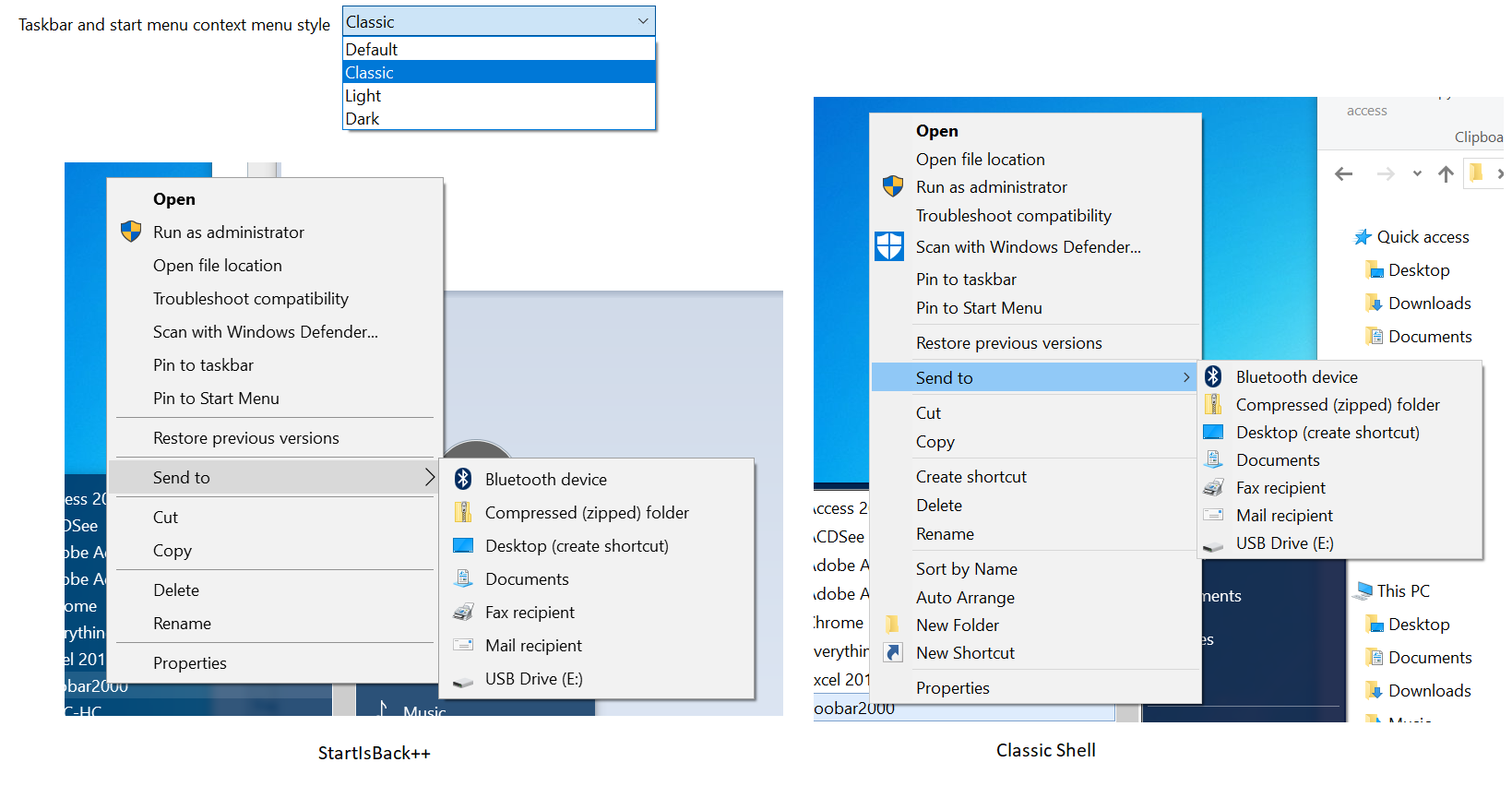The width and height of the screenshot is (1512, 786).
Task: Click the New Shortcut icon in Classic Shell menu
Action: tap(892, 652)
